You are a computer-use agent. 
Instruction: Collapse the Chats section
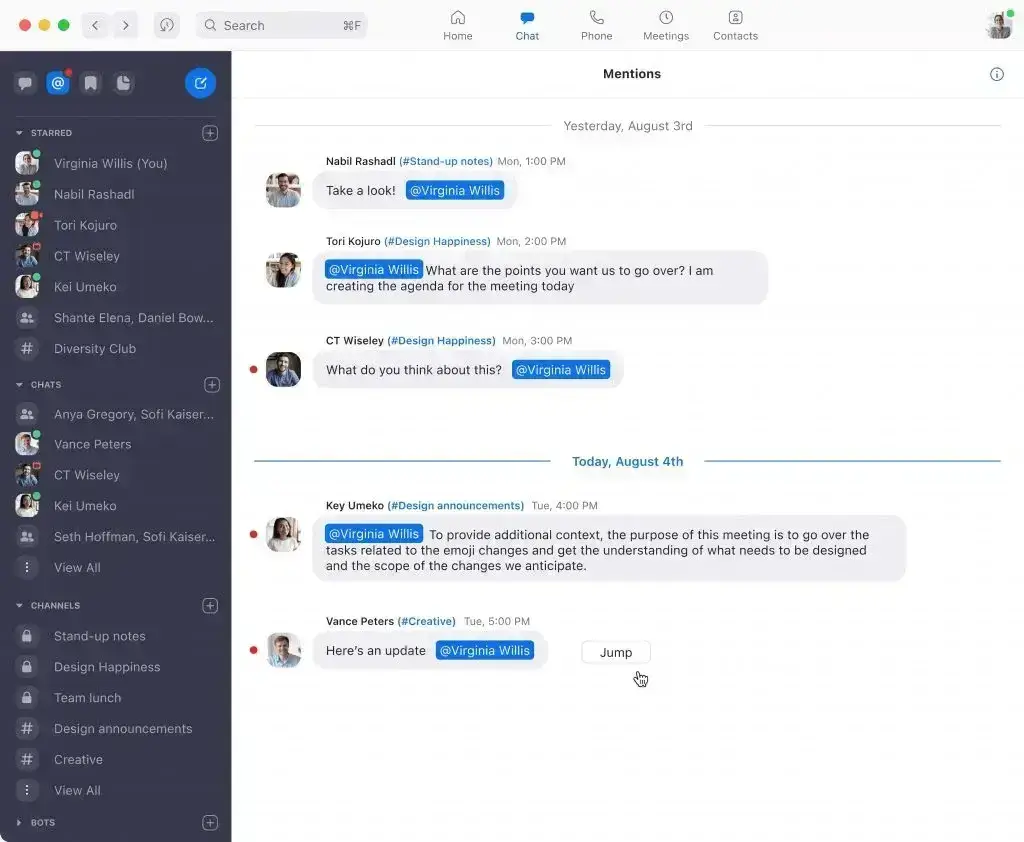pyautogui.click(x=19, y=385)
